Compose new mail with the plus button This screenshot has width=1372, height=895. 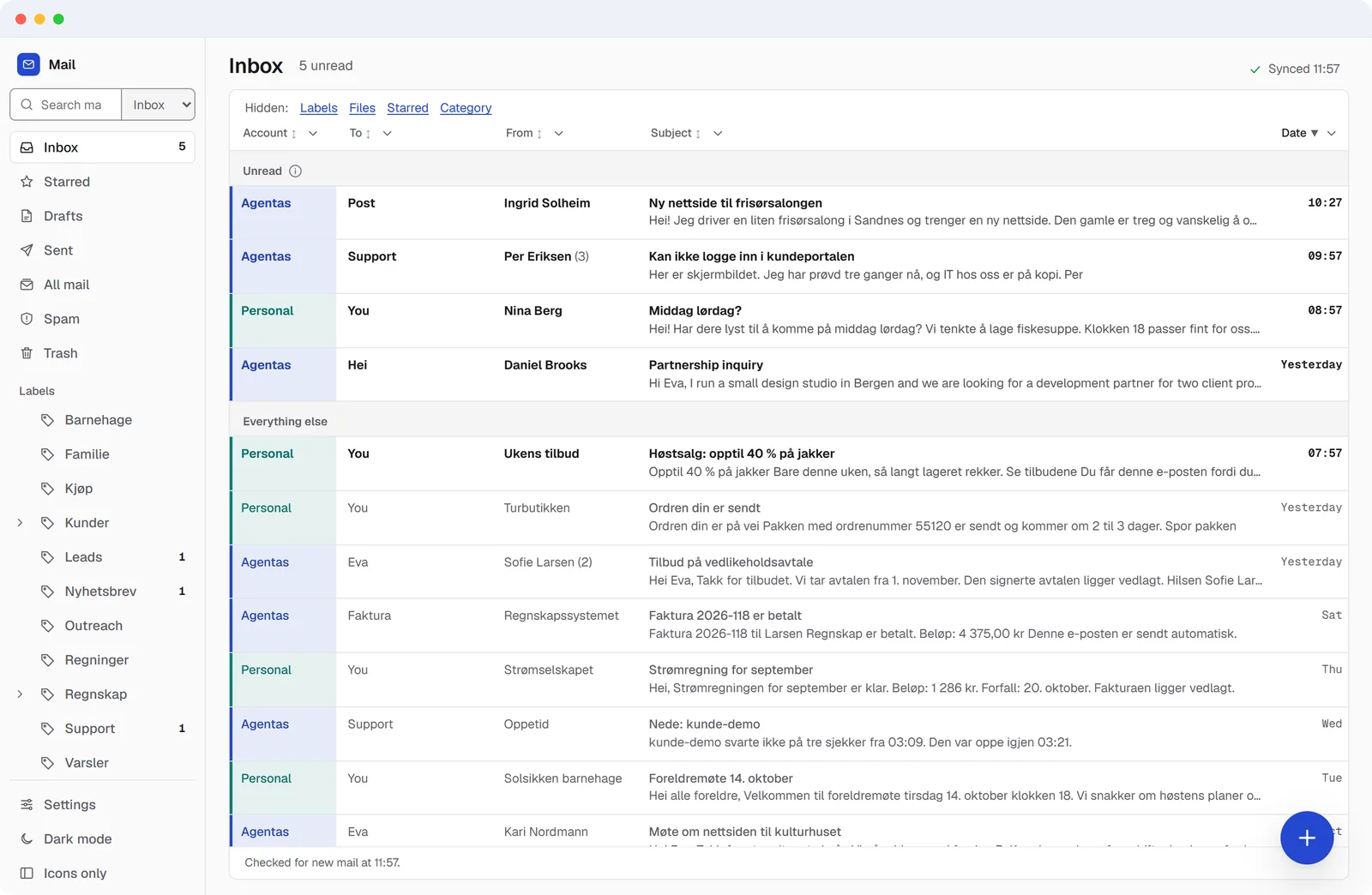click(x=1307, y=838)
